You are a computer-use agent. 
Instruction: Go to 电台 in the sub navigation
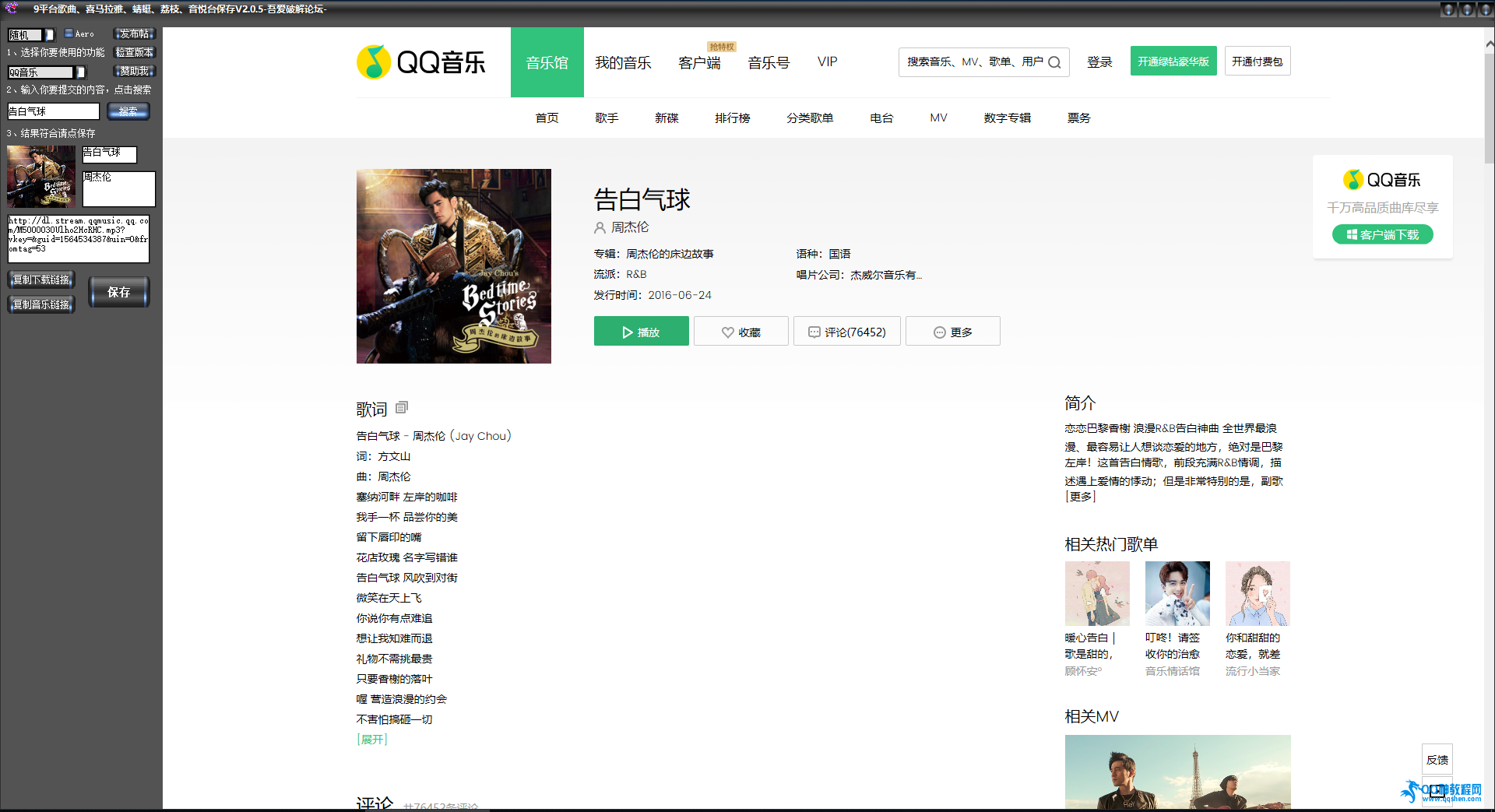pos(881,118)
